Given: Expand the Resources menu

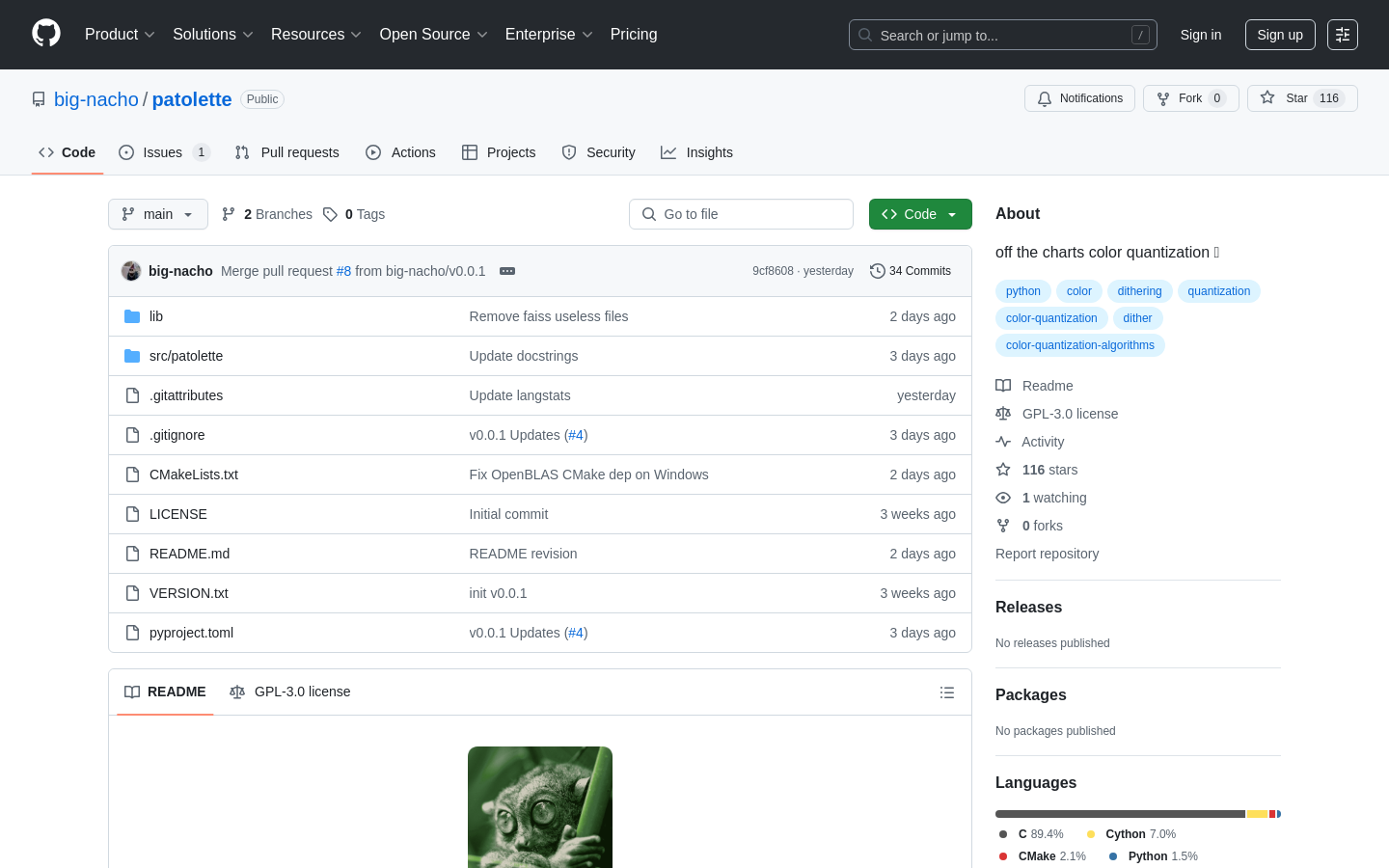Looking at the screenshot, I should pos(316,35).
